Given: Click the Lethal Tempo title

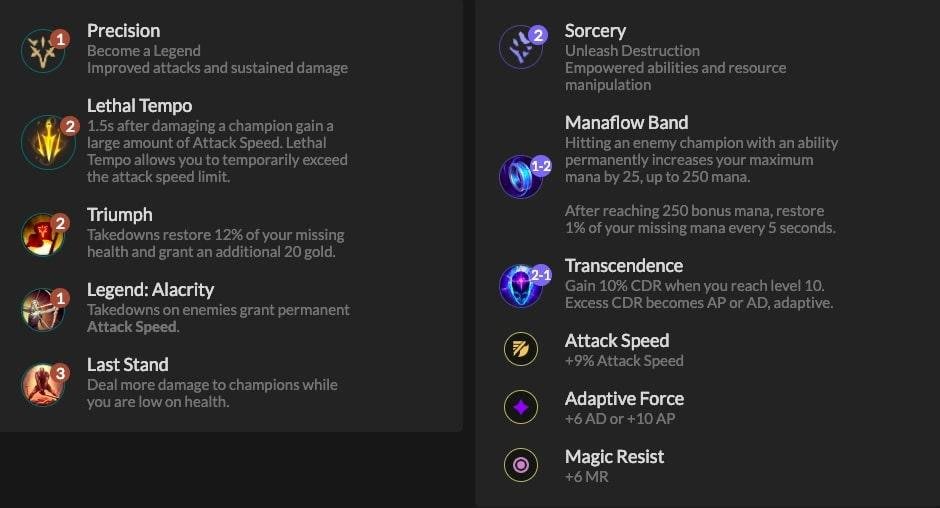Looking at the screenshot, I should (139, 106).
